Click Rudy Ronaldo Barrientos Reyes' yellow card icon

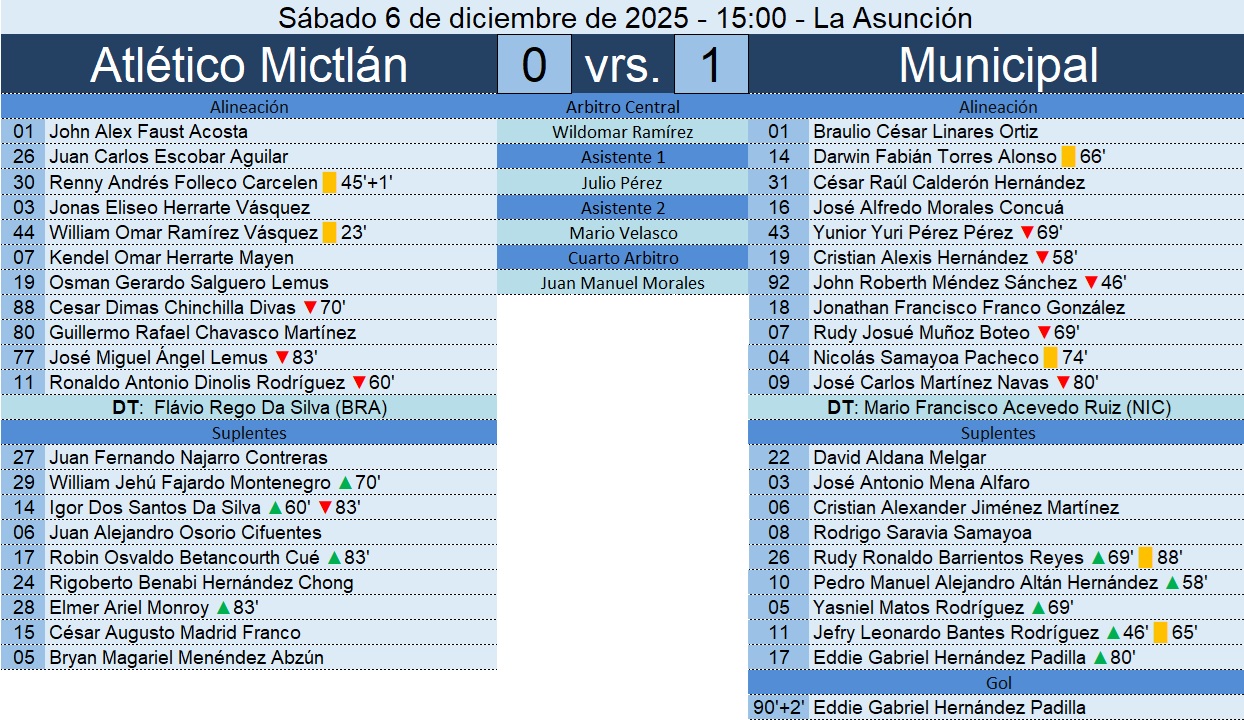click(x=1146, y=558)
